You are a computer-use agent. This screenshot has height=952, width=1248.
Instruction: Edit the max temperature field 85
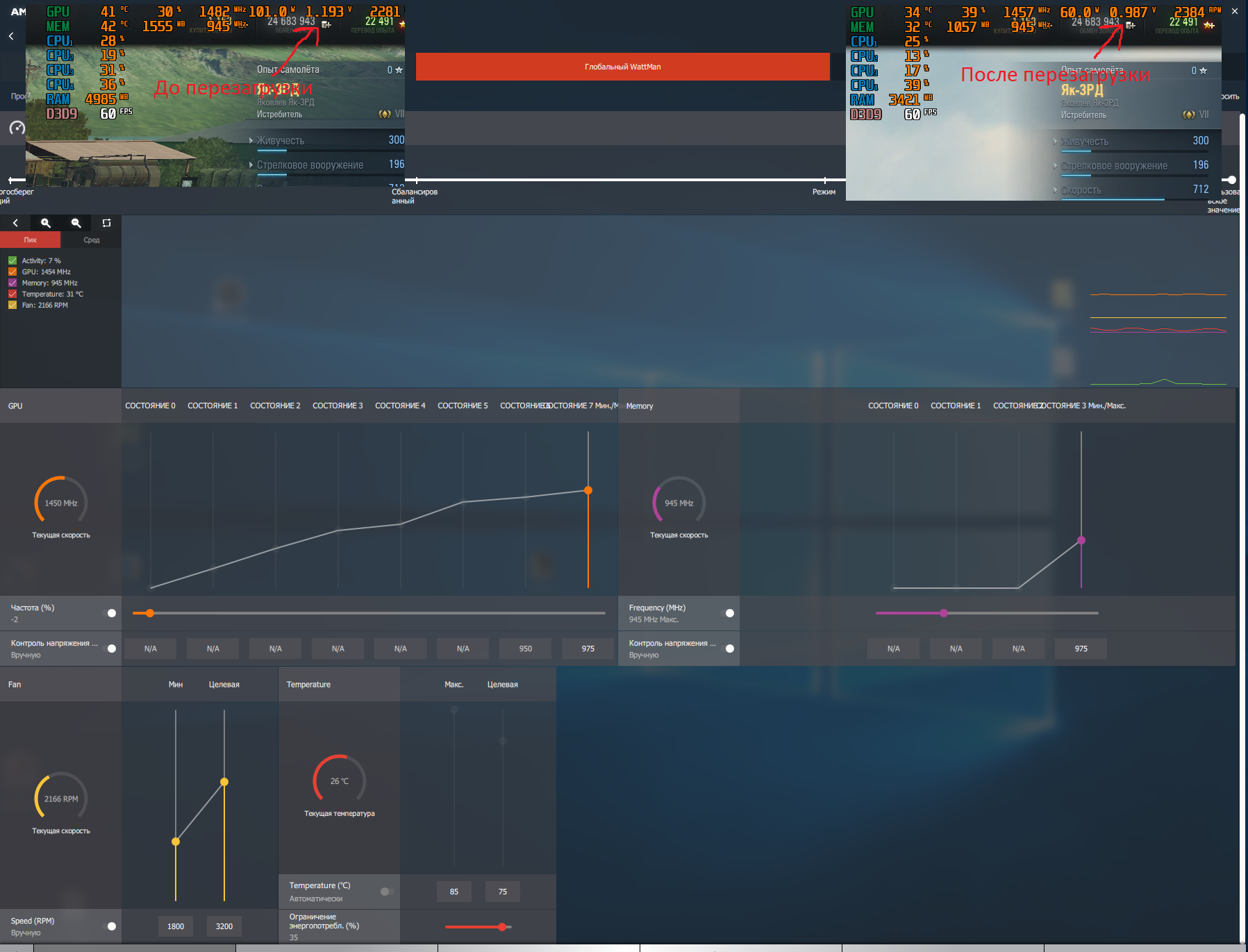pos(454,892)
